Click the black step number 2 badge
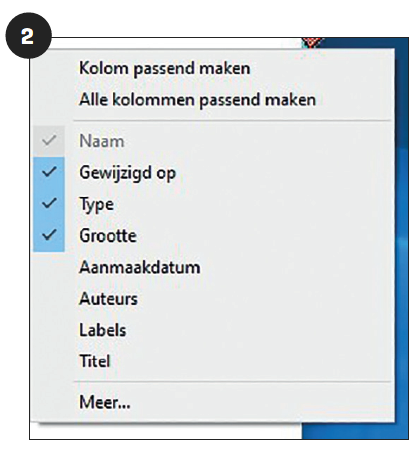 (x=28, y=35)
